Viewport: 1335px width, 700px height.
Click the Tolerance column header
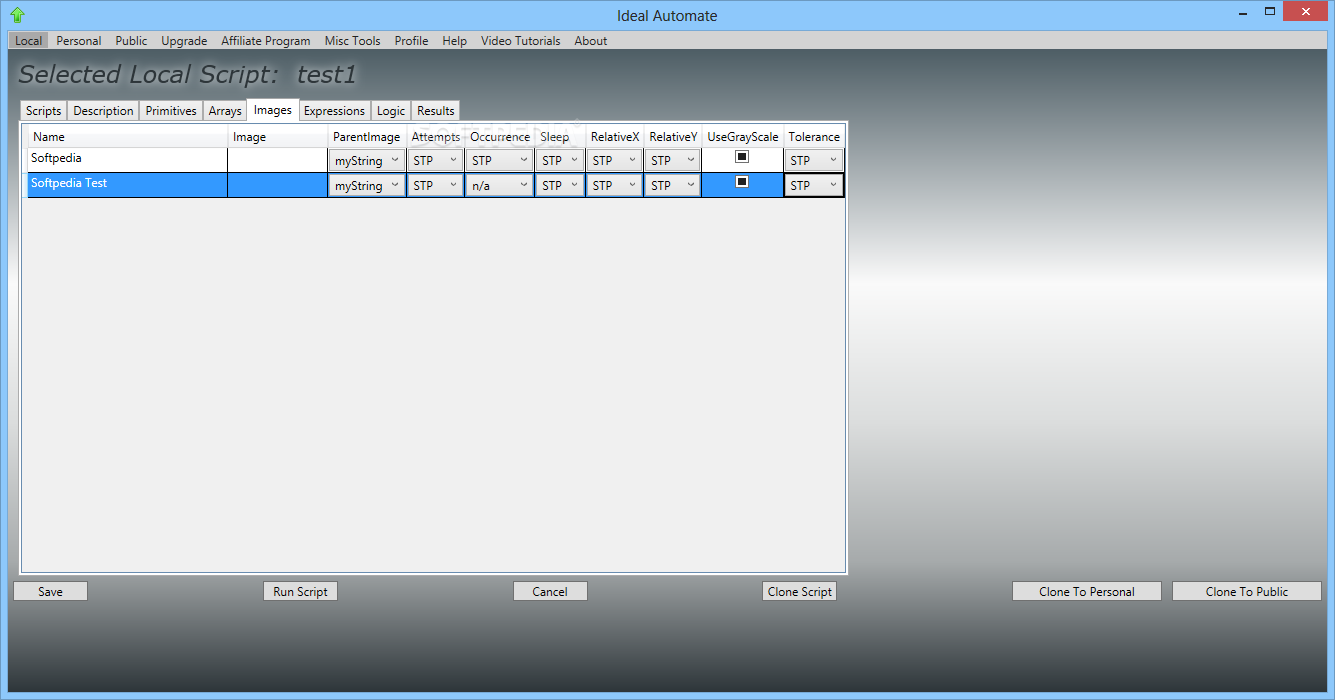pos(814,137)
